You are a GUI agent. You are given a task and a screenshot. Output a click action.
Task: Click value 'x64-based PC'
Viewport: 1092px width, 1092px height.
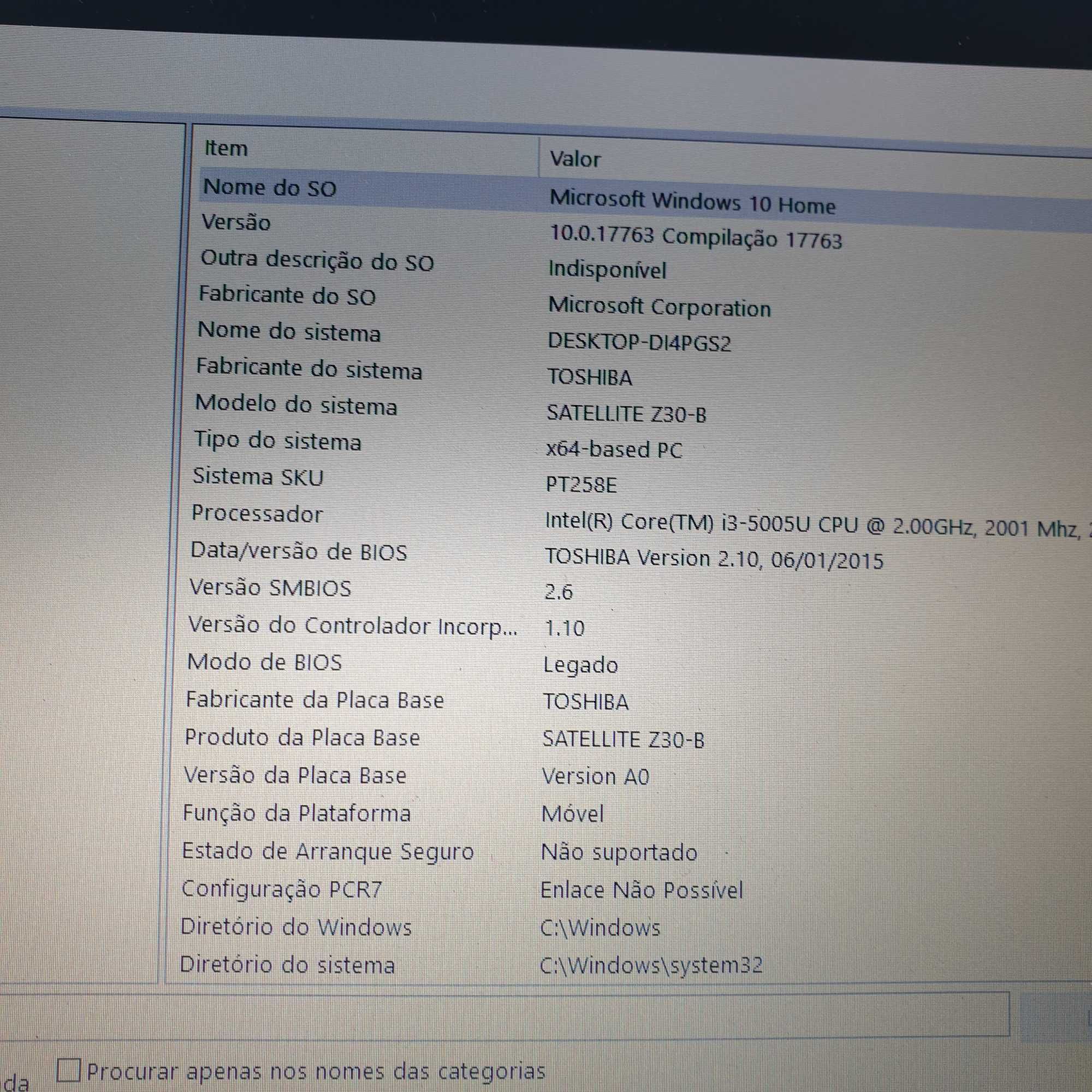coord(614,450)
